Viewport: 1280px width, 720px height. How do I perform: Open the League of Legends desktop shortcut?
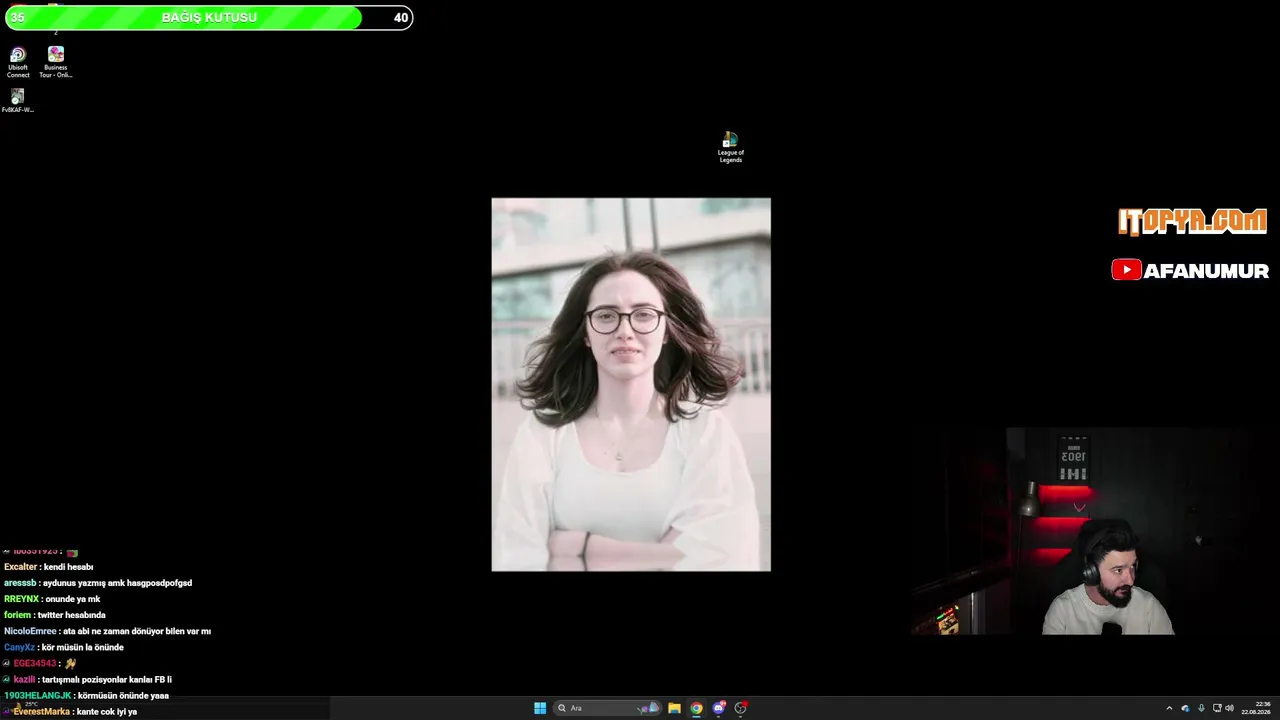click(x=730, y=147)
